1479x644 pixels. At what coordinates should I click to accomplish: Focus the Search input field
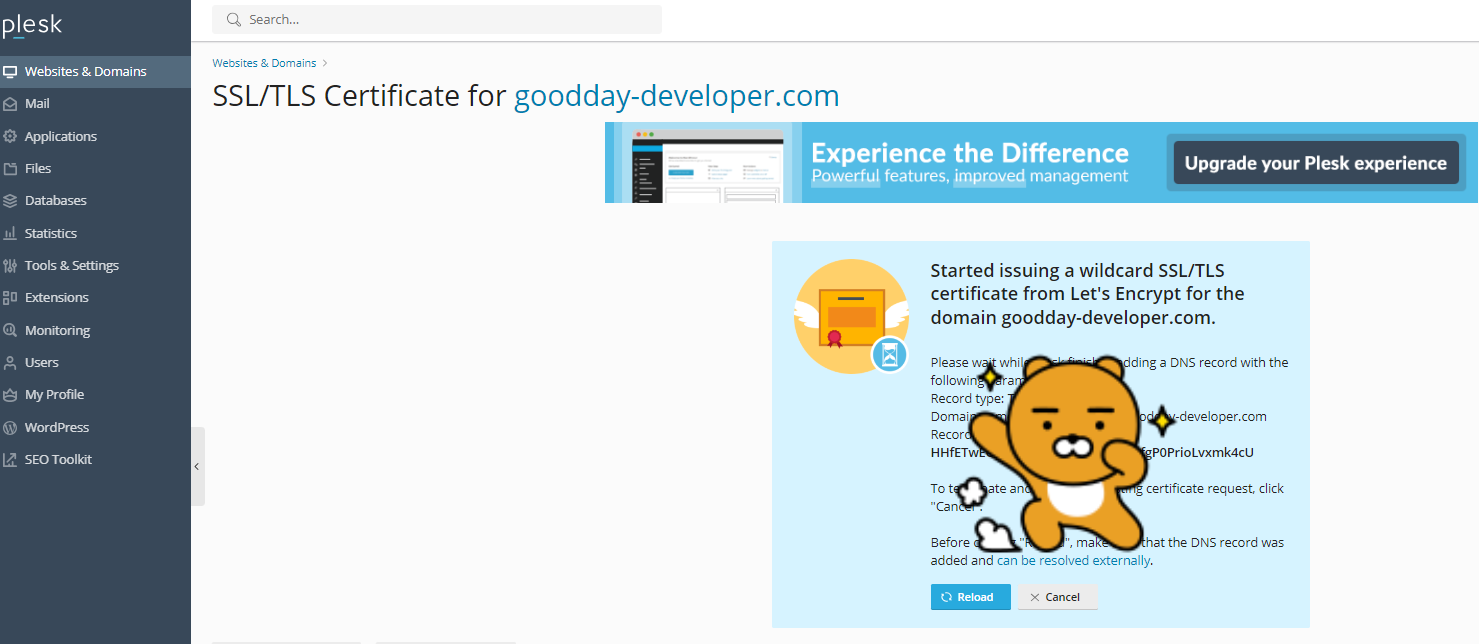(437, 19)
